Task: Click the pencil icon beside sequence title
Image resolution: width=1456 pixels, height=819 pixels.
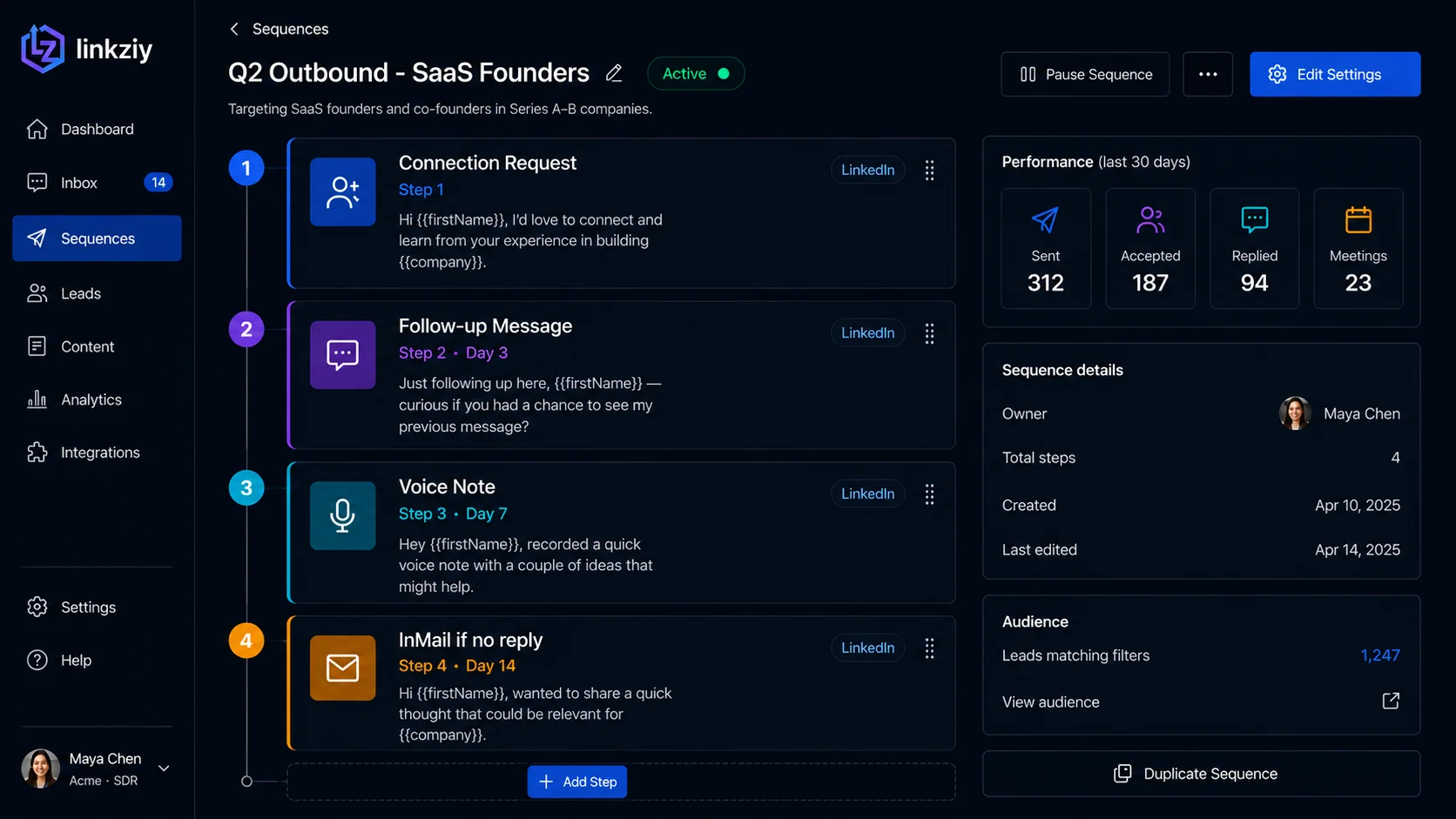Action: coord(614,73)
